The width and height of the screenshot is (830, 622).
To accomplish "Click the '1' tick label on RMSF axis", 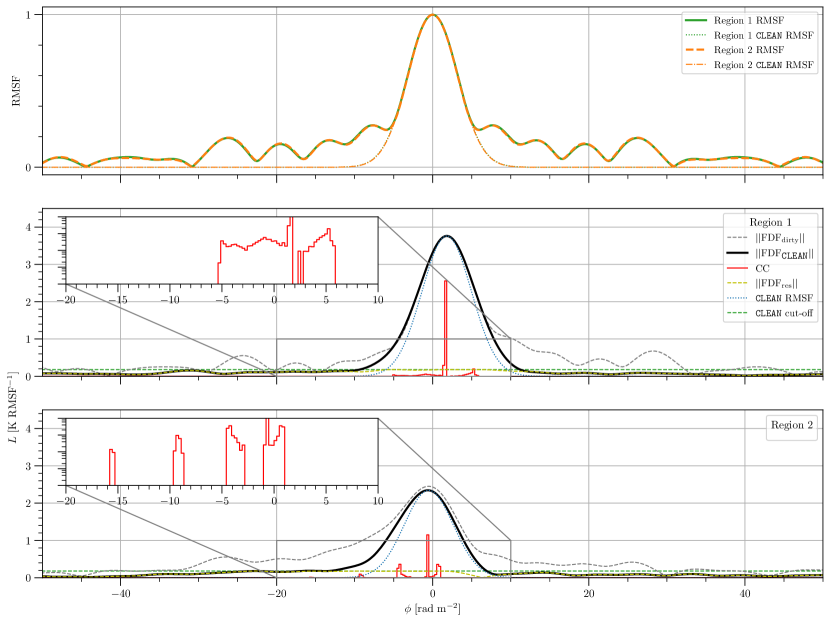I will 29,15.
